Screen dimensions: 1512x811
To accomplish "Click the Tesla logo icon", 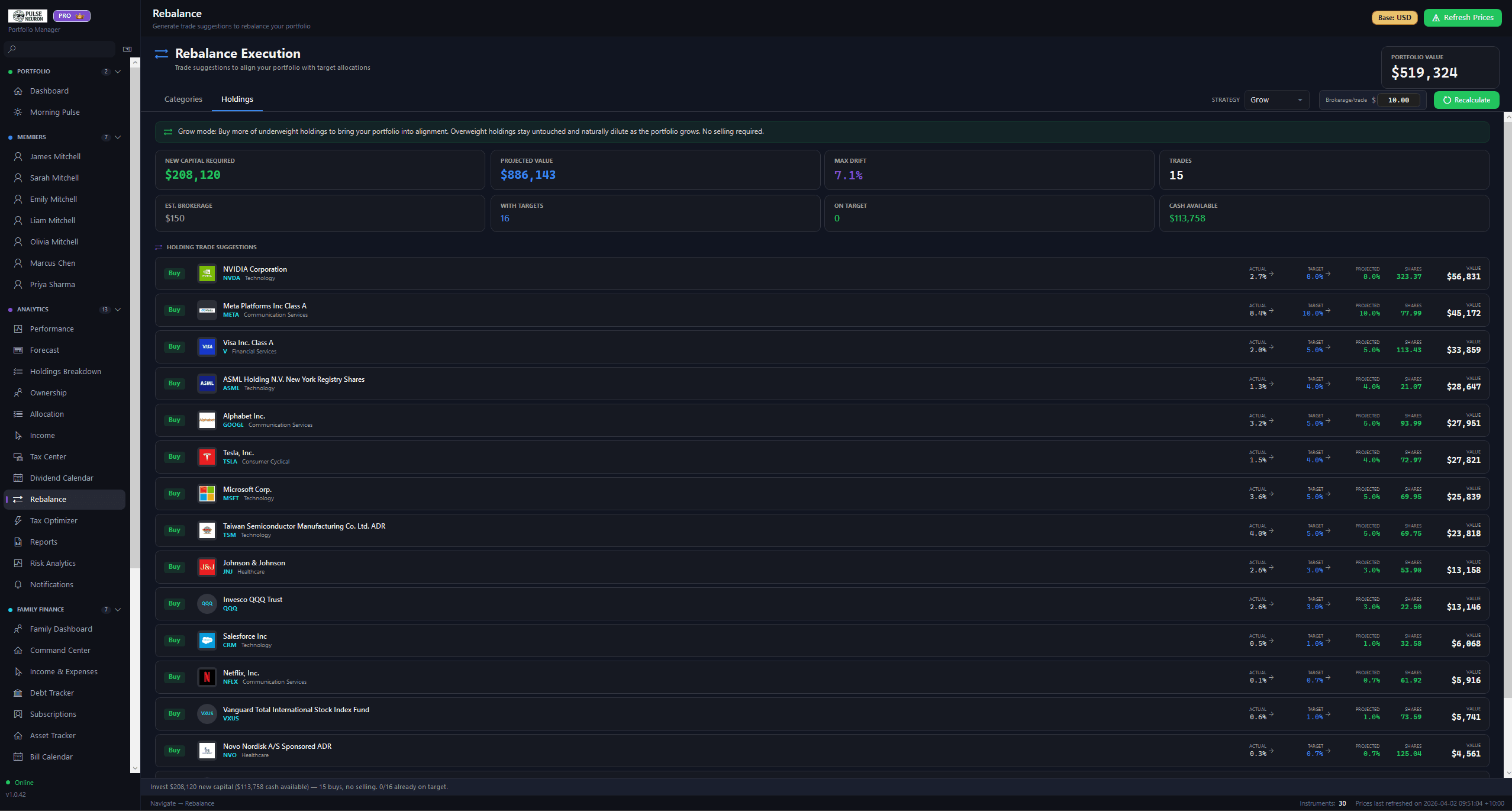I will pos(207,457).
